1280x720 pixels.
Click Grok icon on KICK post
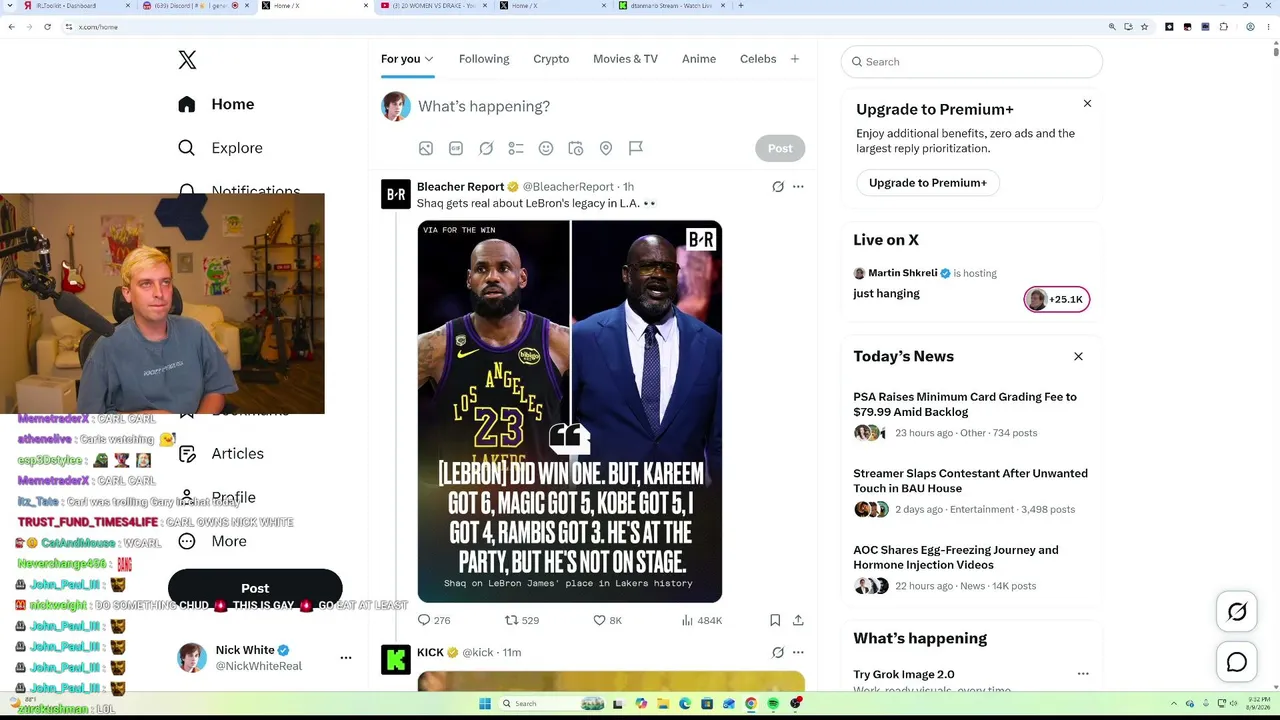[778, 652]
